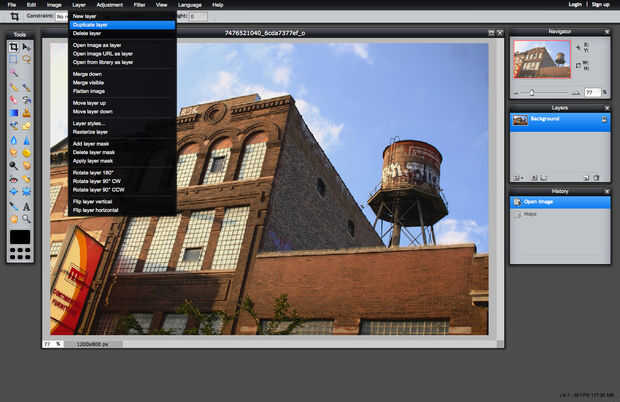Select the Blur tool

pos(13,140)
